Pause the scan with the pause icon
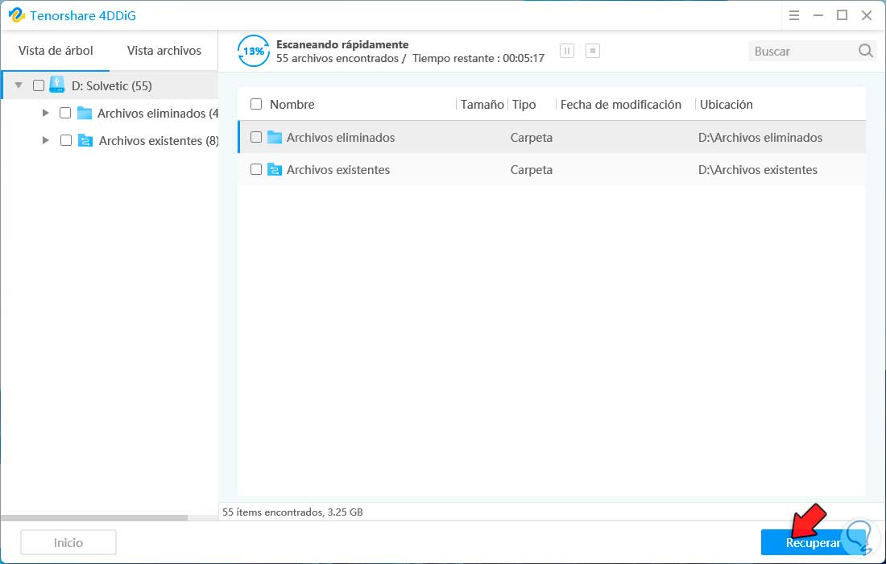 click(567, 51)
